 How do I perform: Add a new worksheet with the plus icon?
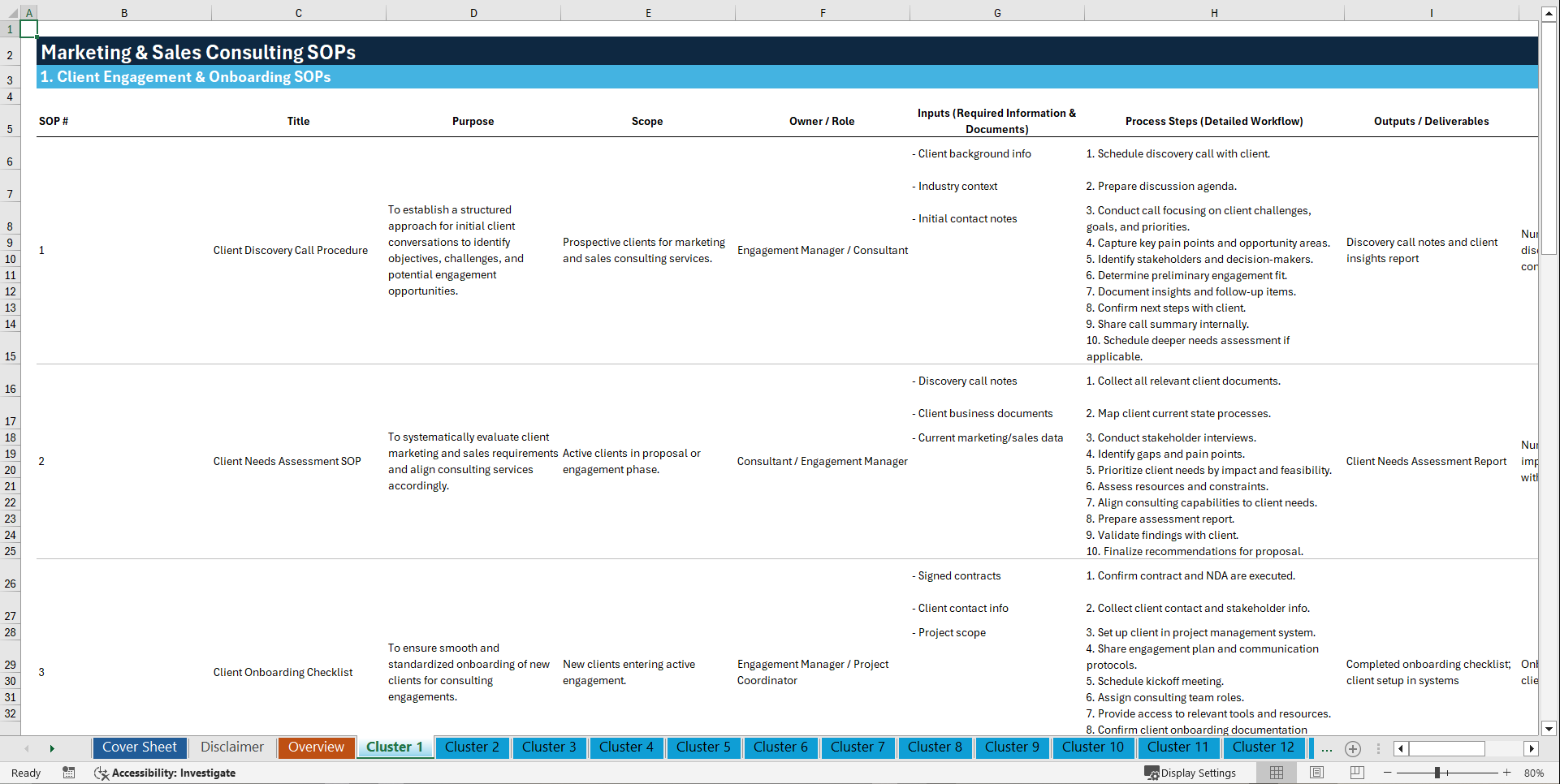(x=1353, y=748)
